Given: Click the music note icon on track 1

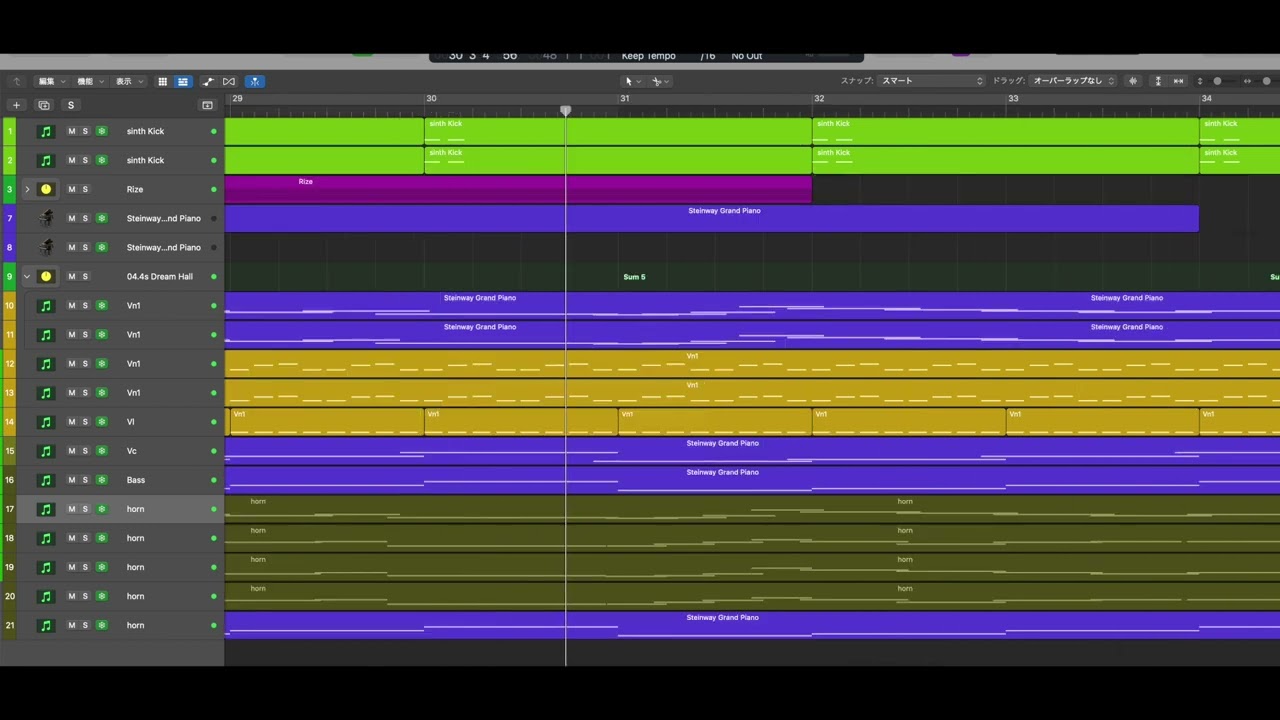Looking at the screenshot, I should coord(45,131).
